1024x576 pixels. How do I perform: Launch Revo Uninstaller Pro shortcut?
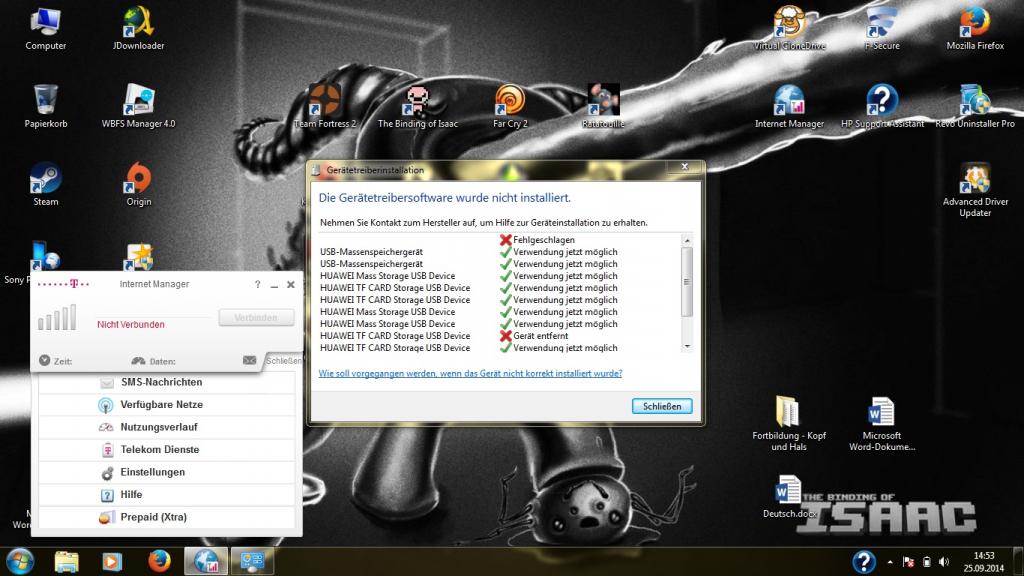click(975, 106)
